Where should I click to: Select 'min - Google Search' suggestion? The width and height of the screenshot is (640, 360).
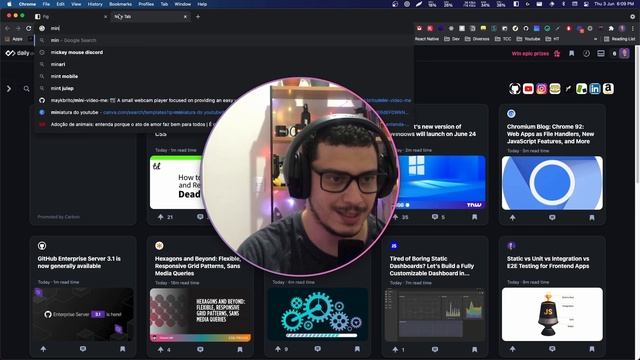(224, 40)
